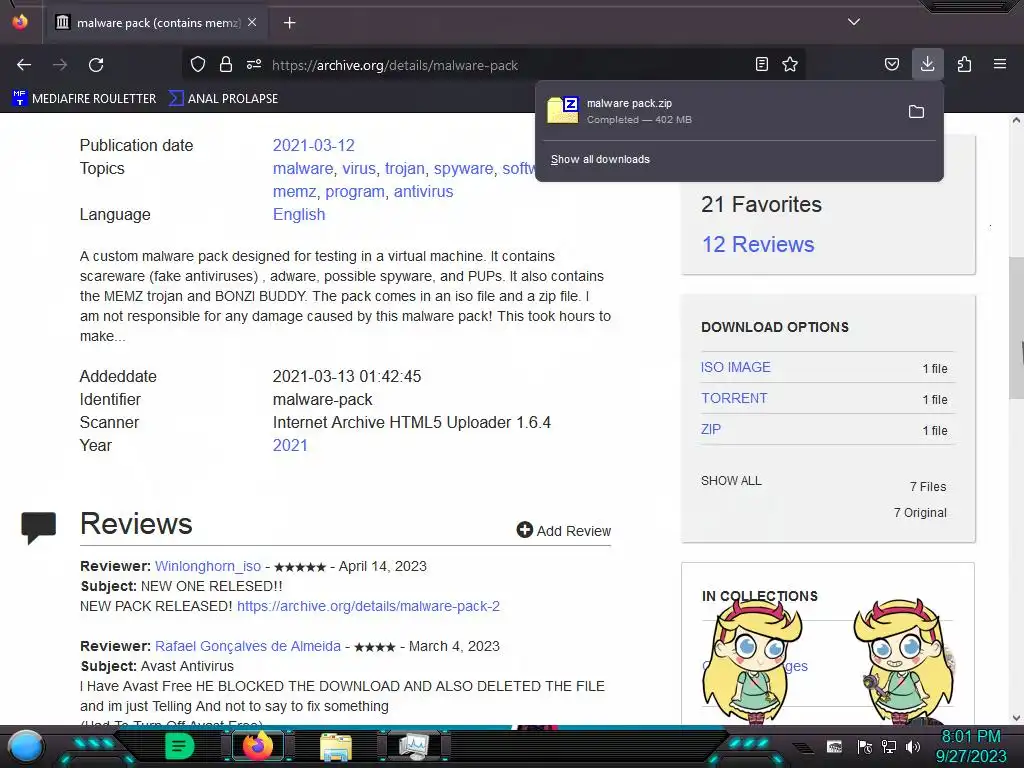Open the spyware topic link
Screen dimensions: 1024x768
464,168
